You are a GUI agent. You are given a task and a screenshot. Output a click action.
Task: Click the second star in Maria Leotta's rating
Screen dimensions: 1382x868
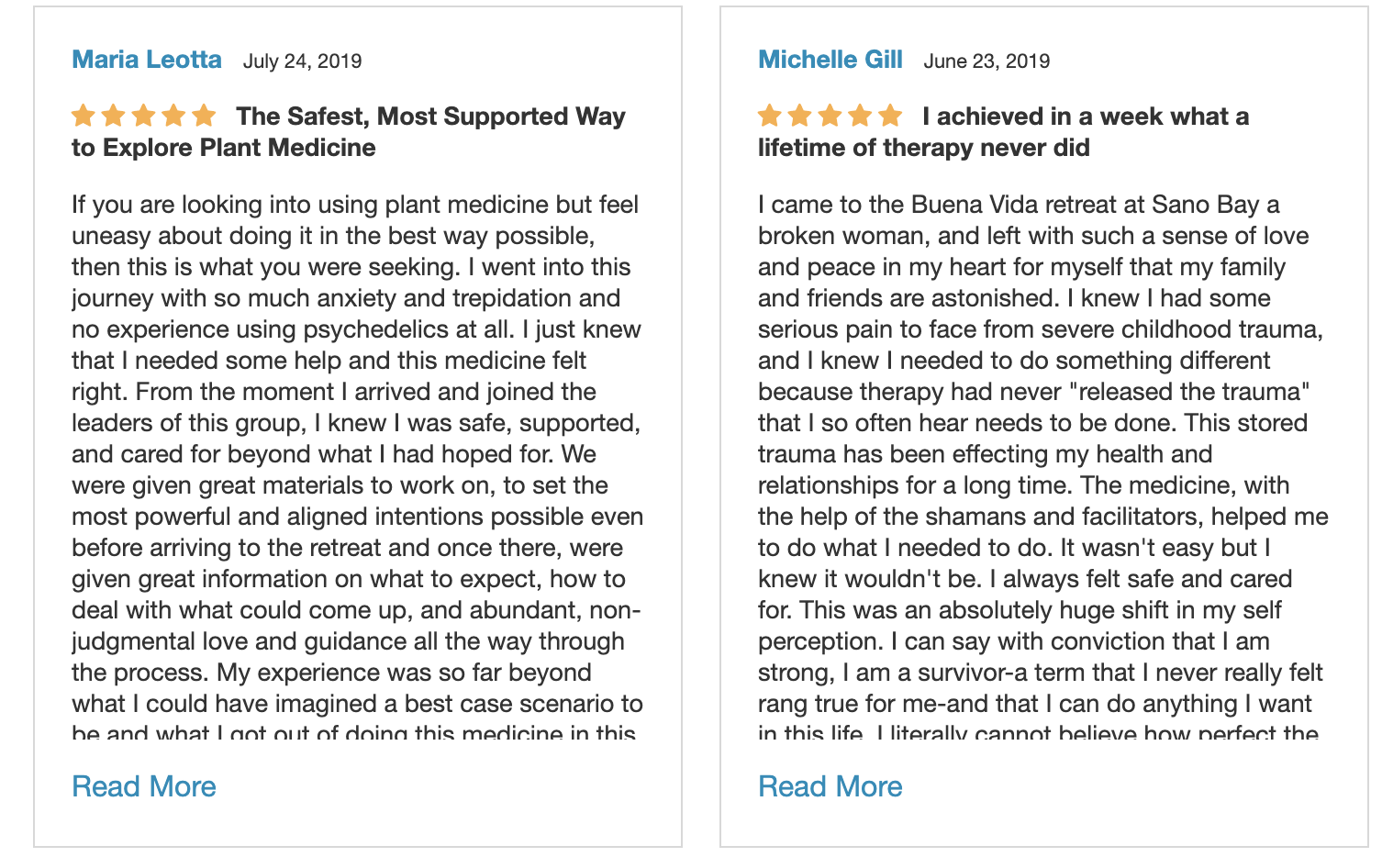[114, 116]
